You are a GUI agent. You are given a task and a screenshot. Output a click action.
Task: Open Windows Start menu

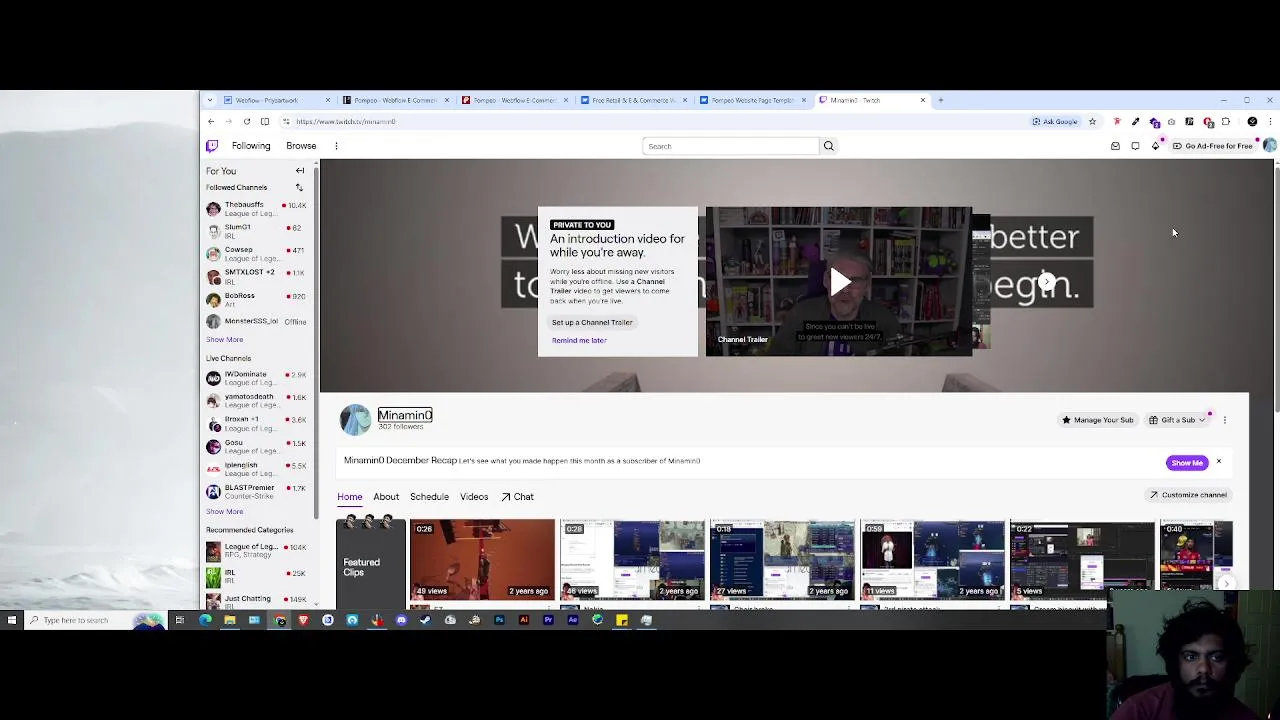pos(12,620)
